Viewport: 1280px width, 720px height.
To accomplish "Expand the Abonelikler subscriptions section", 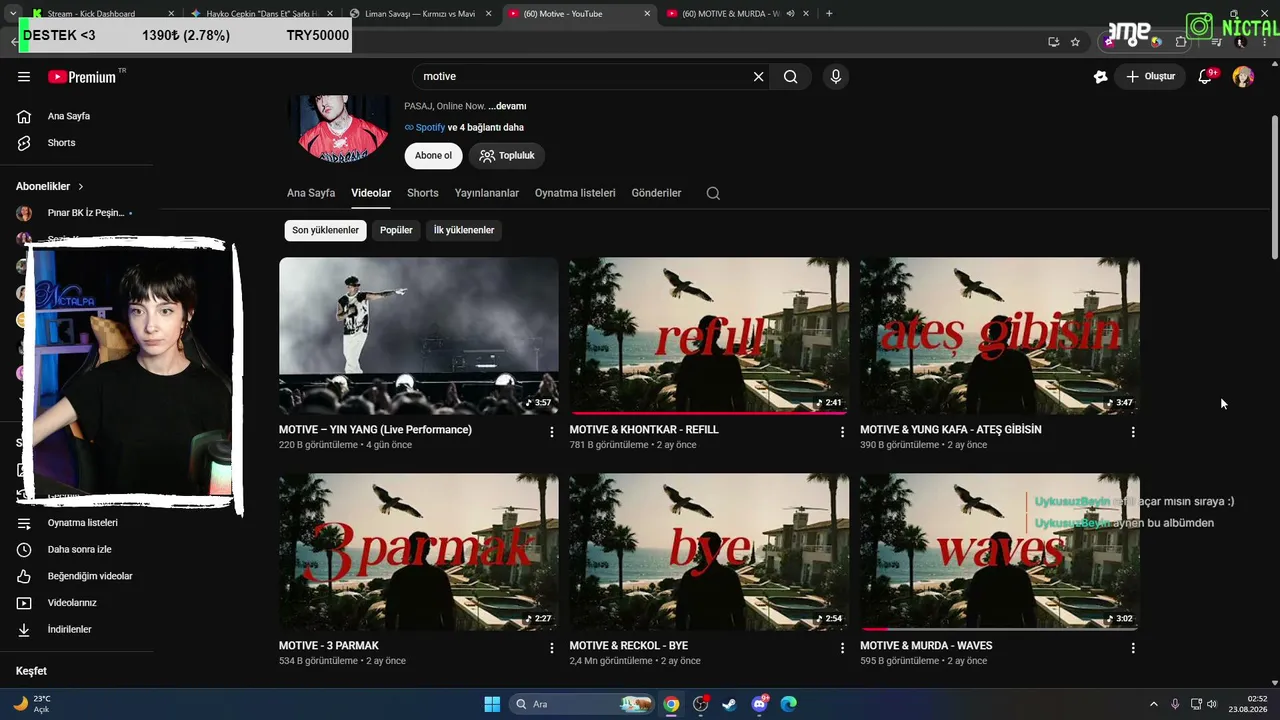I will point(50,187).
